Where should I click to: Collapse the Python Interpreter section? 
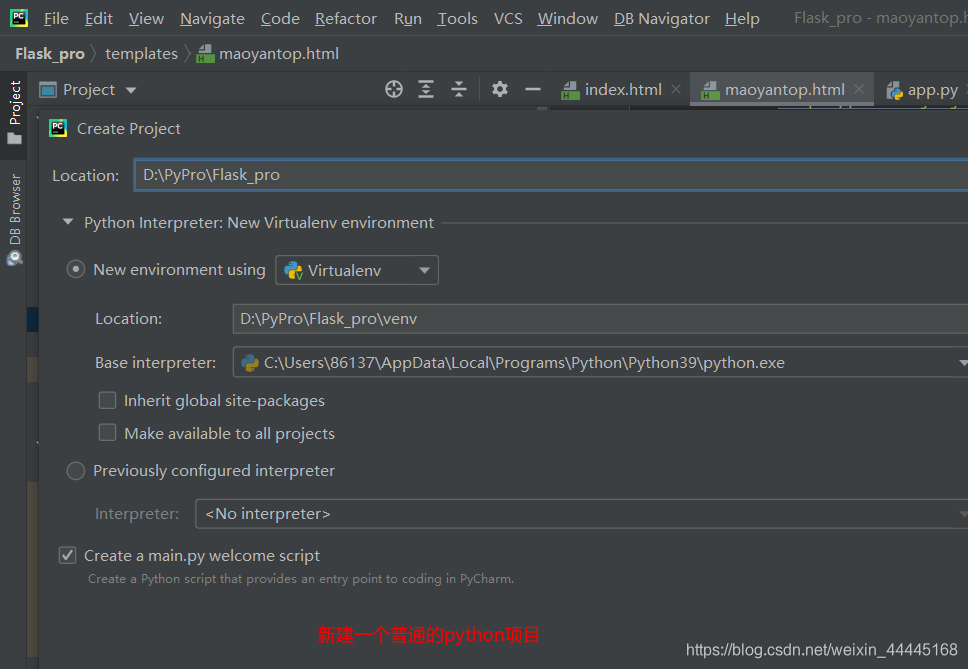point(68,222)
